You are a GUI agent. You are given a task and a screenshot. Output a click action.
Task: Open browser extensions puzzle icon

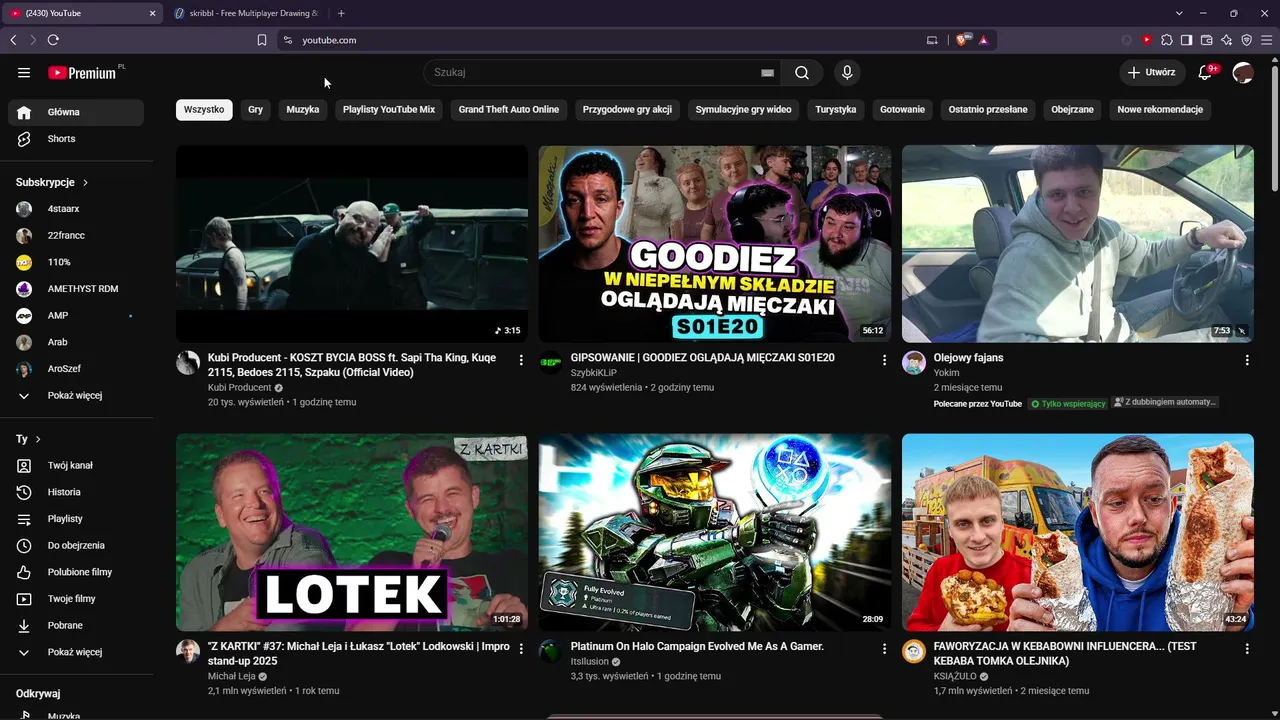1166,40
